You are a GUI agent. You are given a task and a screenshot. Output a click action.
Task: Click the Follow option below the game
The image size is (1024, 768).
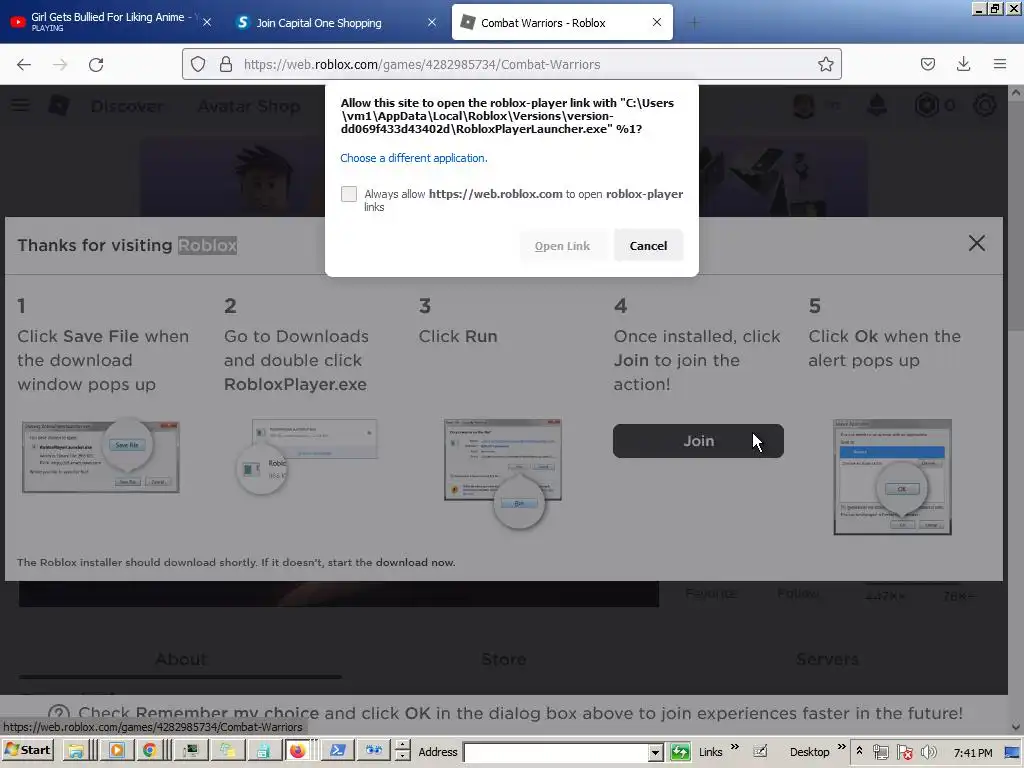[x=798, y=593]
